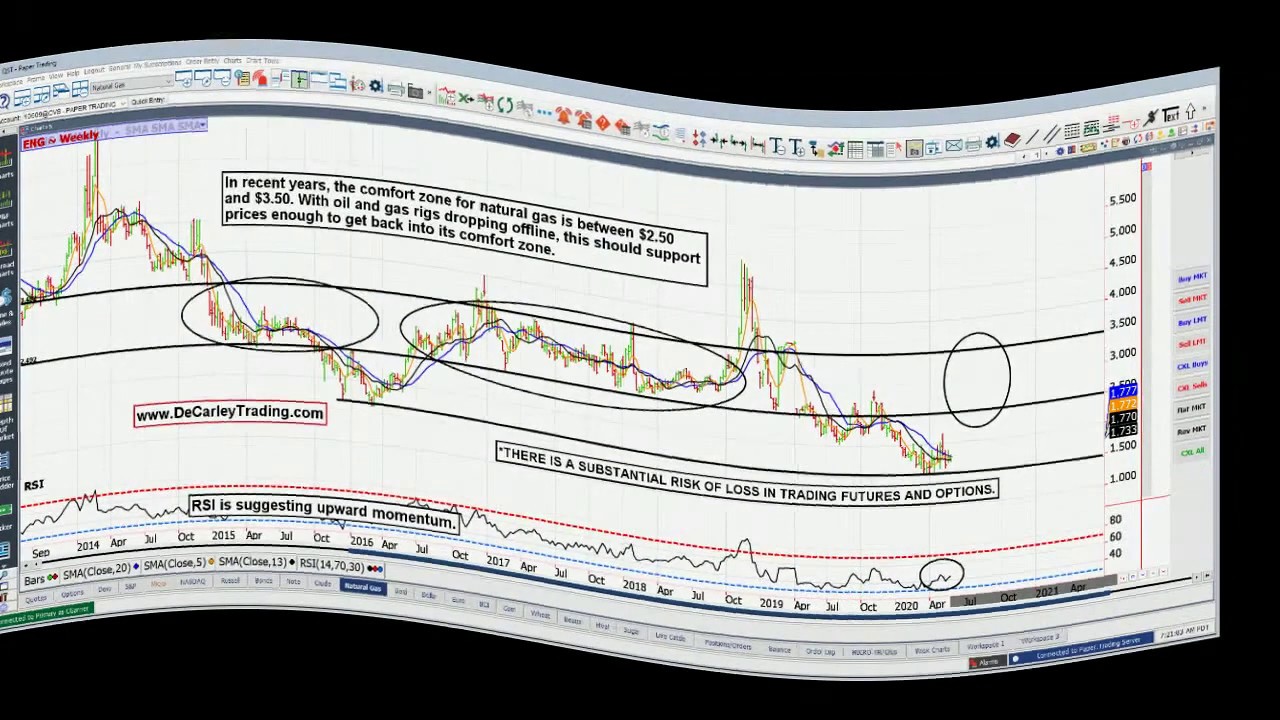Screen dimensions: 1280x720
Task: Open the Chart Tools menu
Action: [x=262, y=60]
